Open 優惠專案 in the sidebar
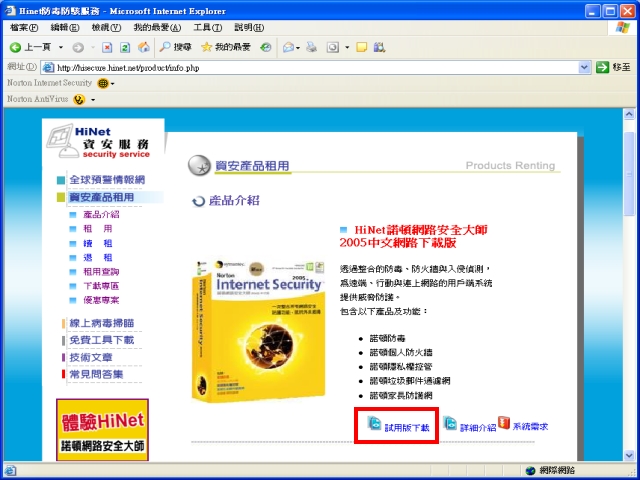 (101, 300)
